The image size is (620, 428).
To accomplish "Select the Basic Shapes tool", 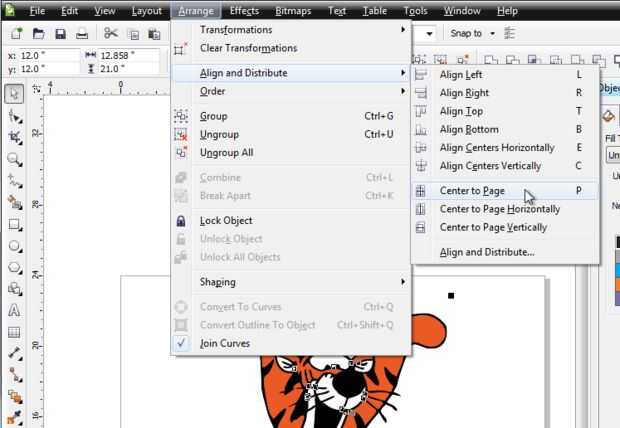I will point(15,289).
